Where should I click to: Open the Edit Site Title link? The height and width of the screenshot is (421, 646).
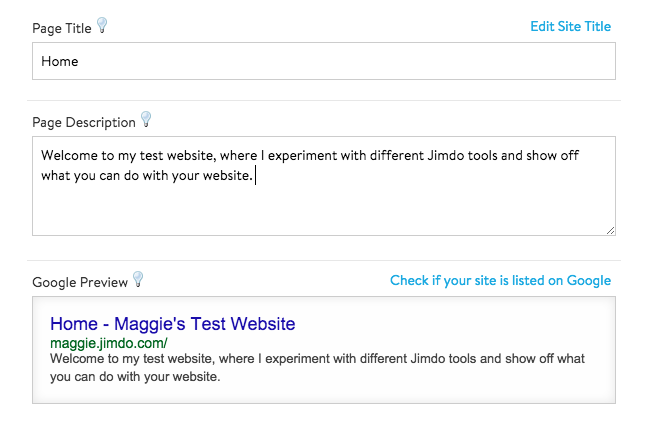(570, 27)
